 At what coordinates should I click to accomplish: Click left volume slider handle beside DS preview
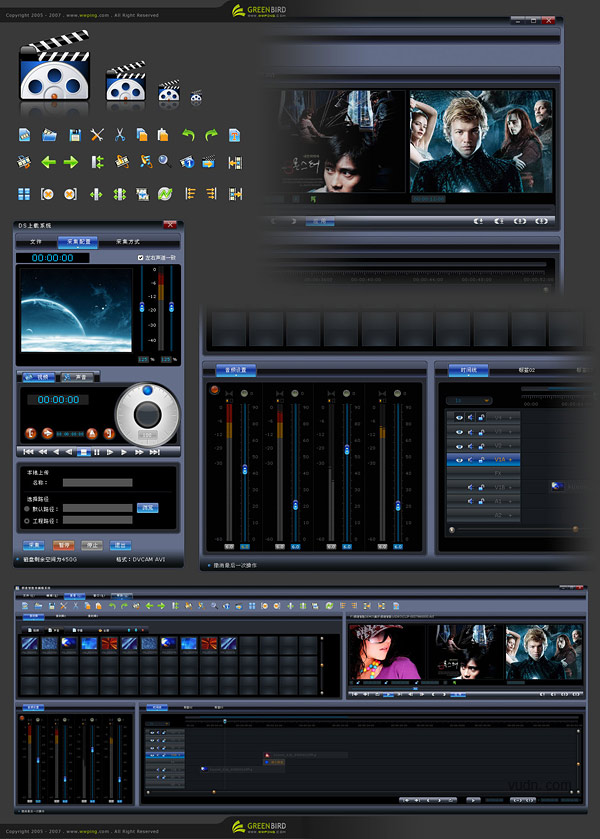coord(142,307)
